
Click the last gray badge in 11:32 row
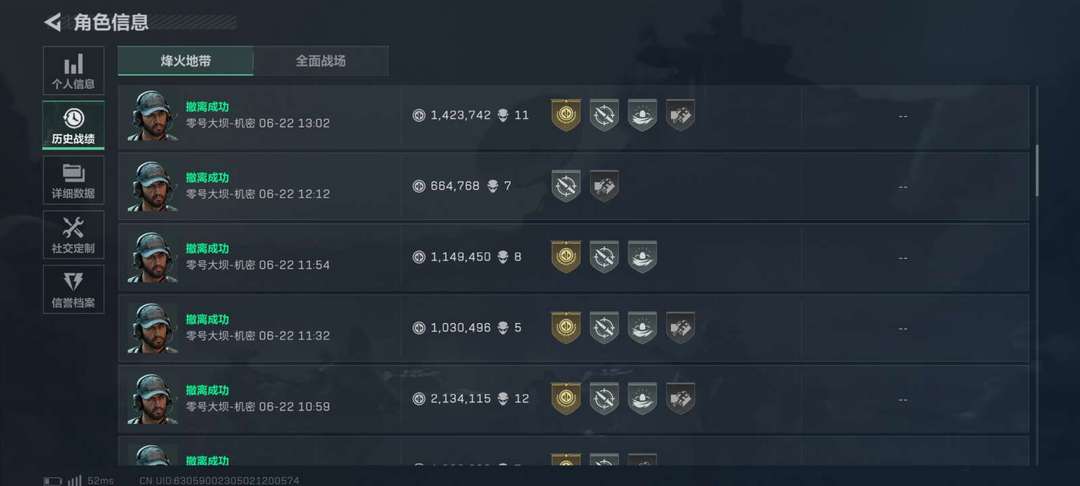[x=681, y=328]
